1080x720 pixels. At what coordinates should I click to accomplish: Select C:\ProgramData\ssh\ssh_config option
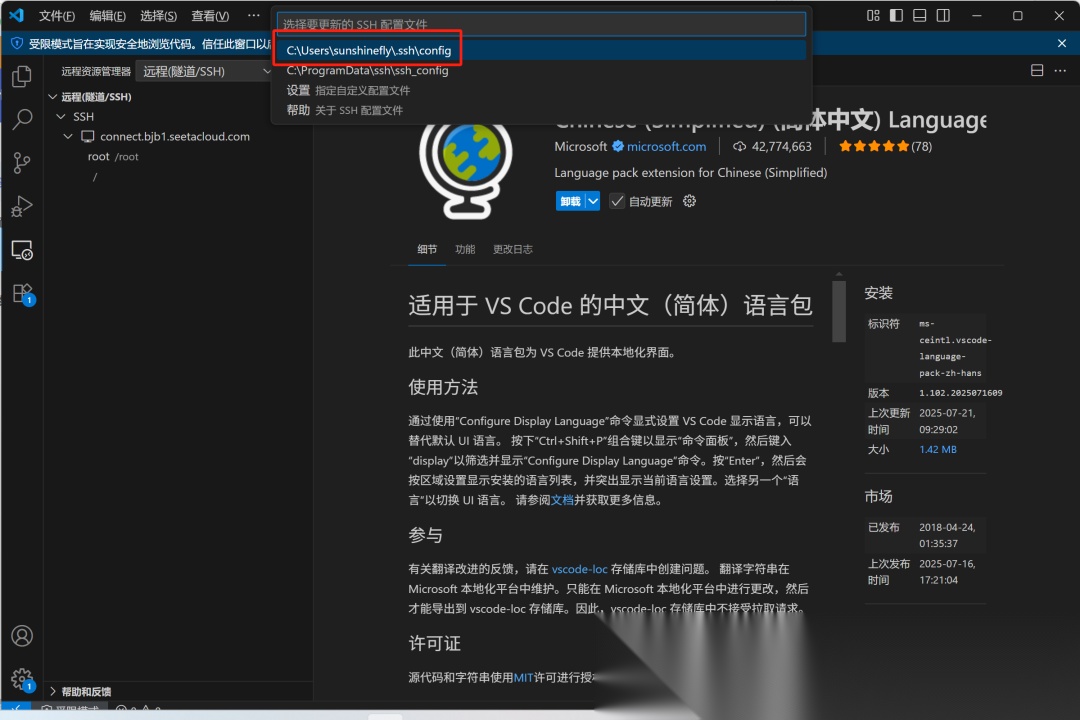(x=540, y=70)
